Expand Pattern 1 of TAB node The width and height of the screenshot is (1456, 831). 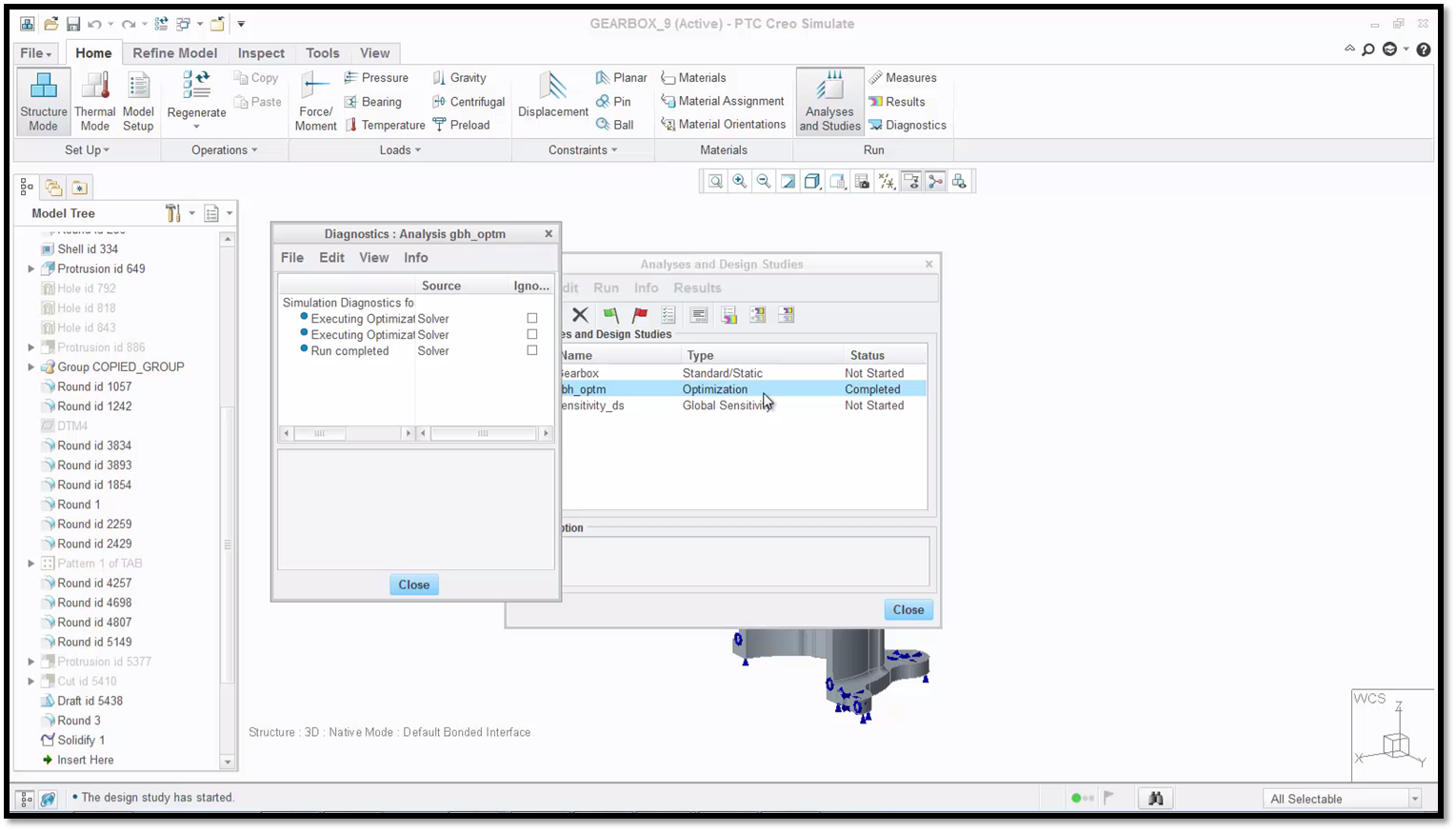point(31,564)
